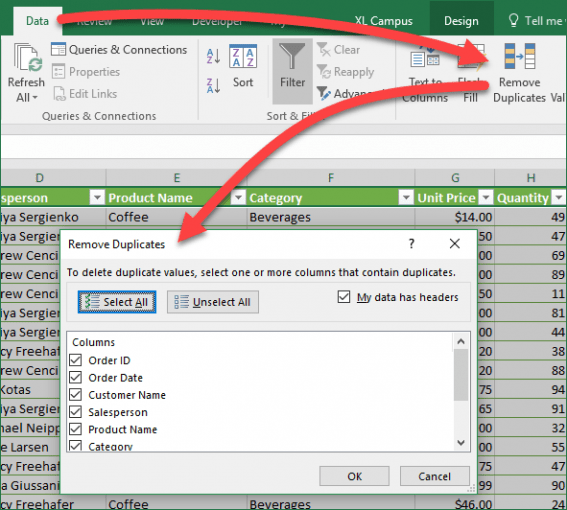The height and width of the screenshot is (510, 567).
Task: Toggle the Filter funnel button
Action: coord(293,71)
